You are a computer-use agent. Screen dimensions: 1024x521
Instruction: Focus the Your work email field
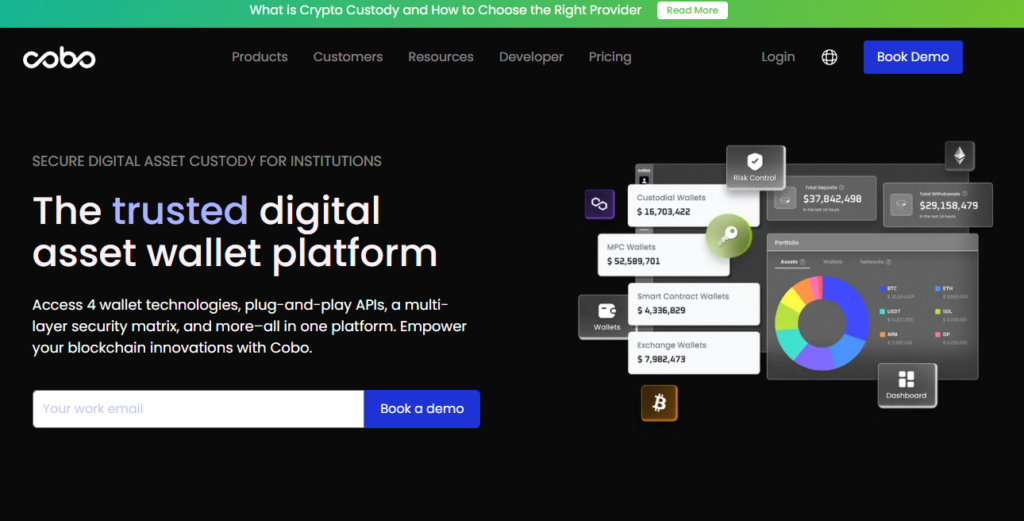pyautogui.click(x=199, y=409)
